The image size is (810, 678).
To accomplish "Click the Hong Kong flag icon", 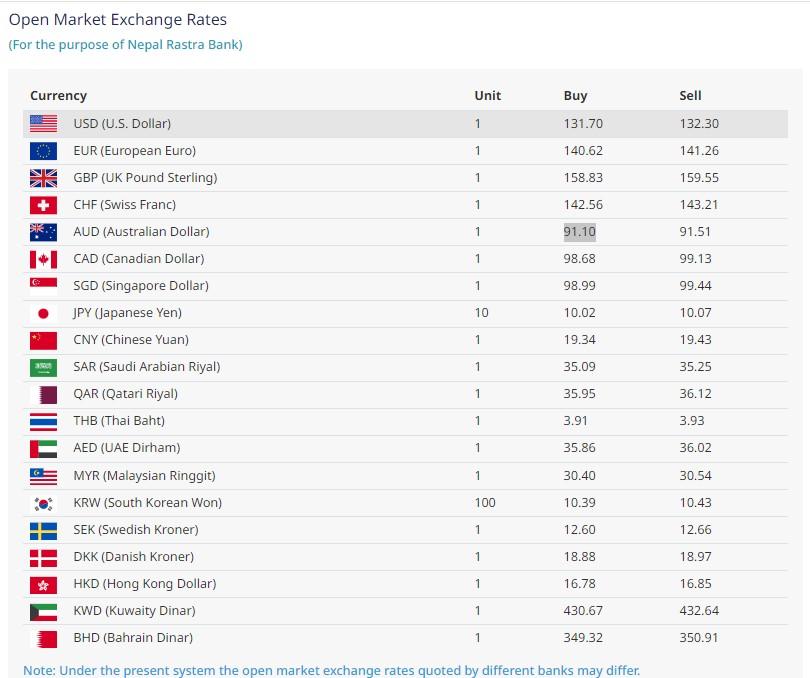I will pyautogui.click(x=43, y=584).
